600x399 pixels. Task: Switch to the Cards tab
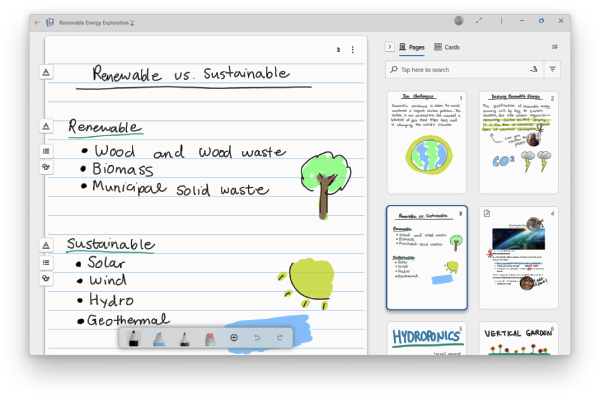point(447,47)
